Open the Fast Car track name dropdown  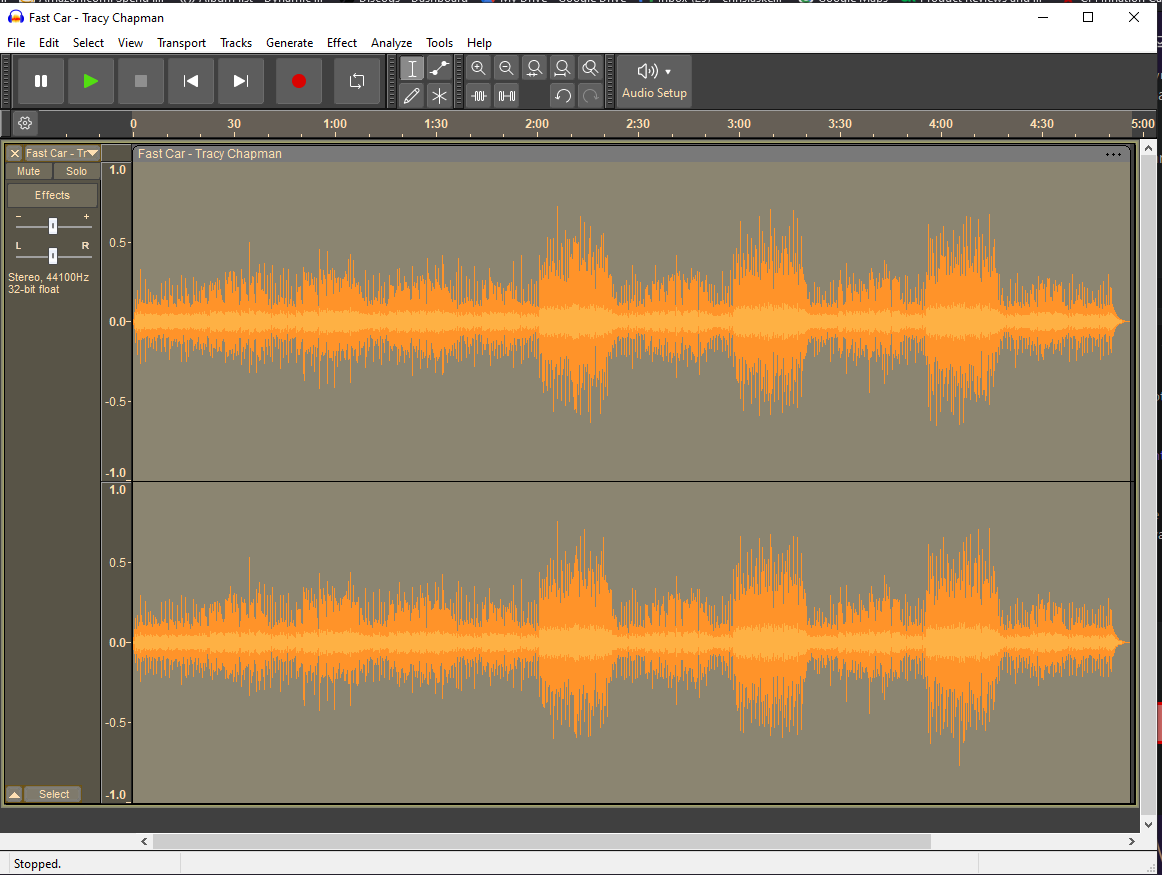pos(62,153)
